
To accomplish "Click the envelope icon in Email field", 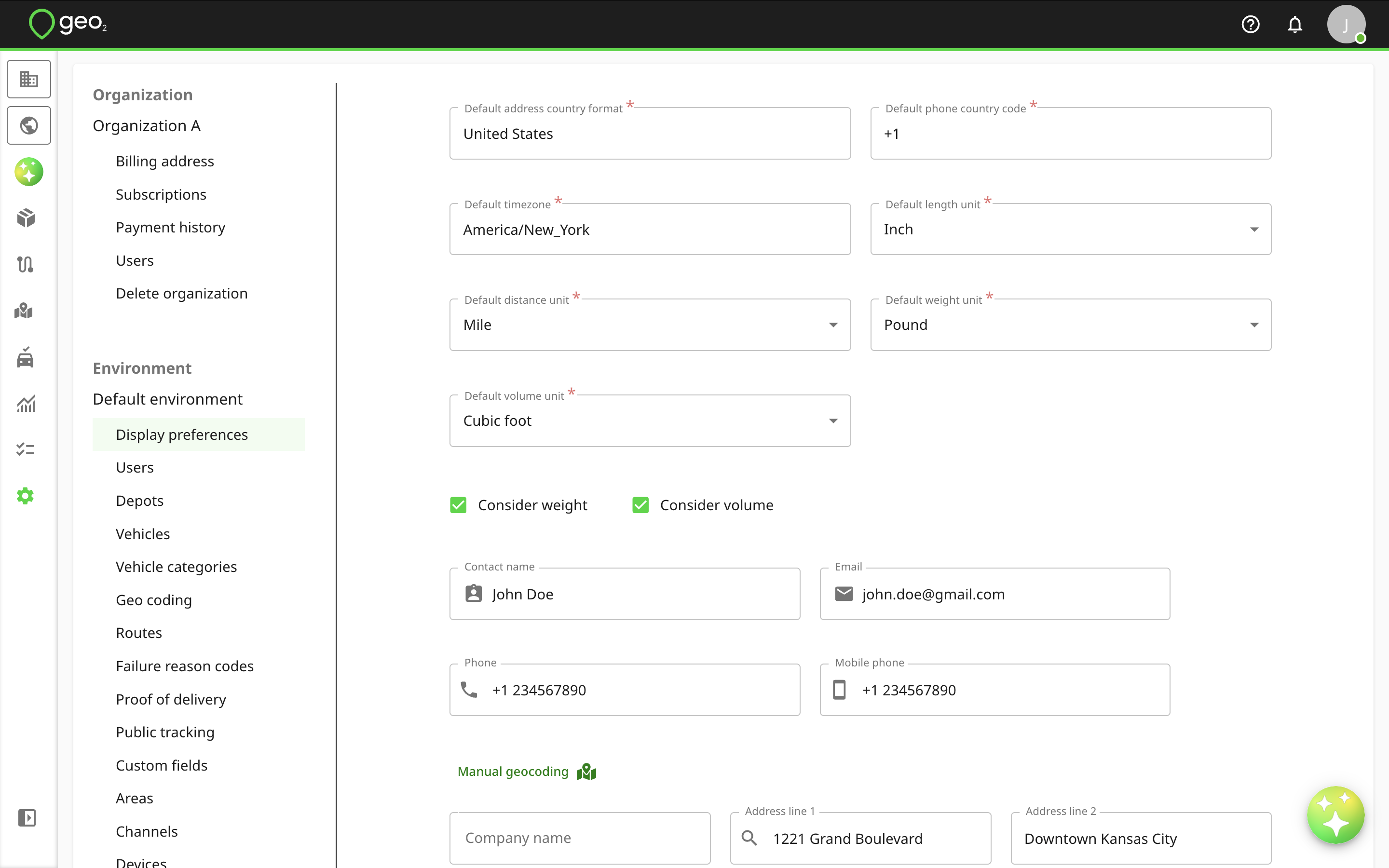I will (844, 594).
